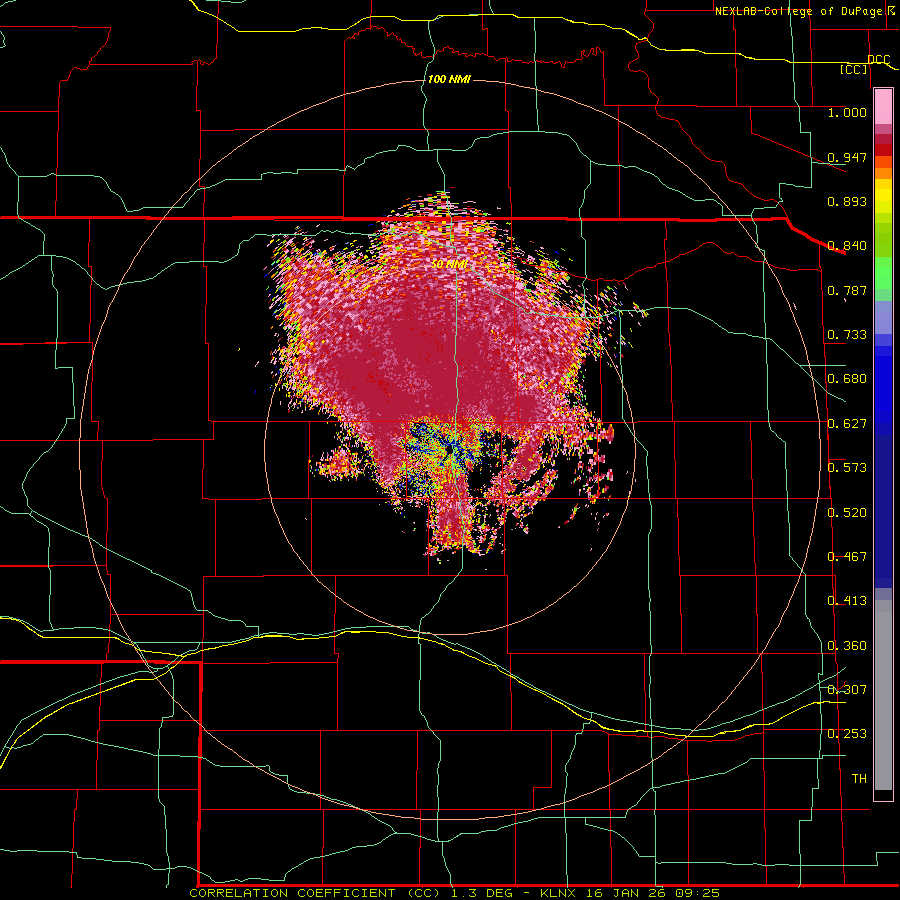Click the 100 NMI range ring label
900x900 pixels.
point(449,79)
